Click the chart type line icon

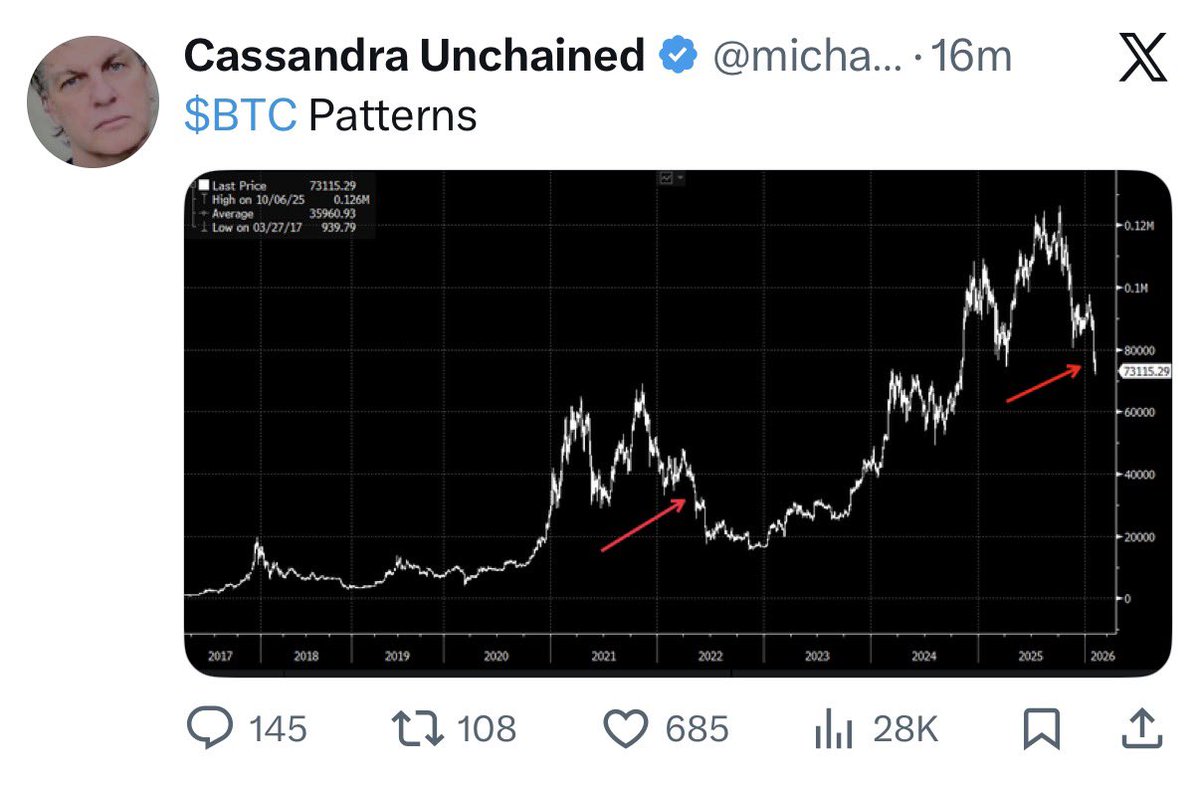[x=664, y=178]
